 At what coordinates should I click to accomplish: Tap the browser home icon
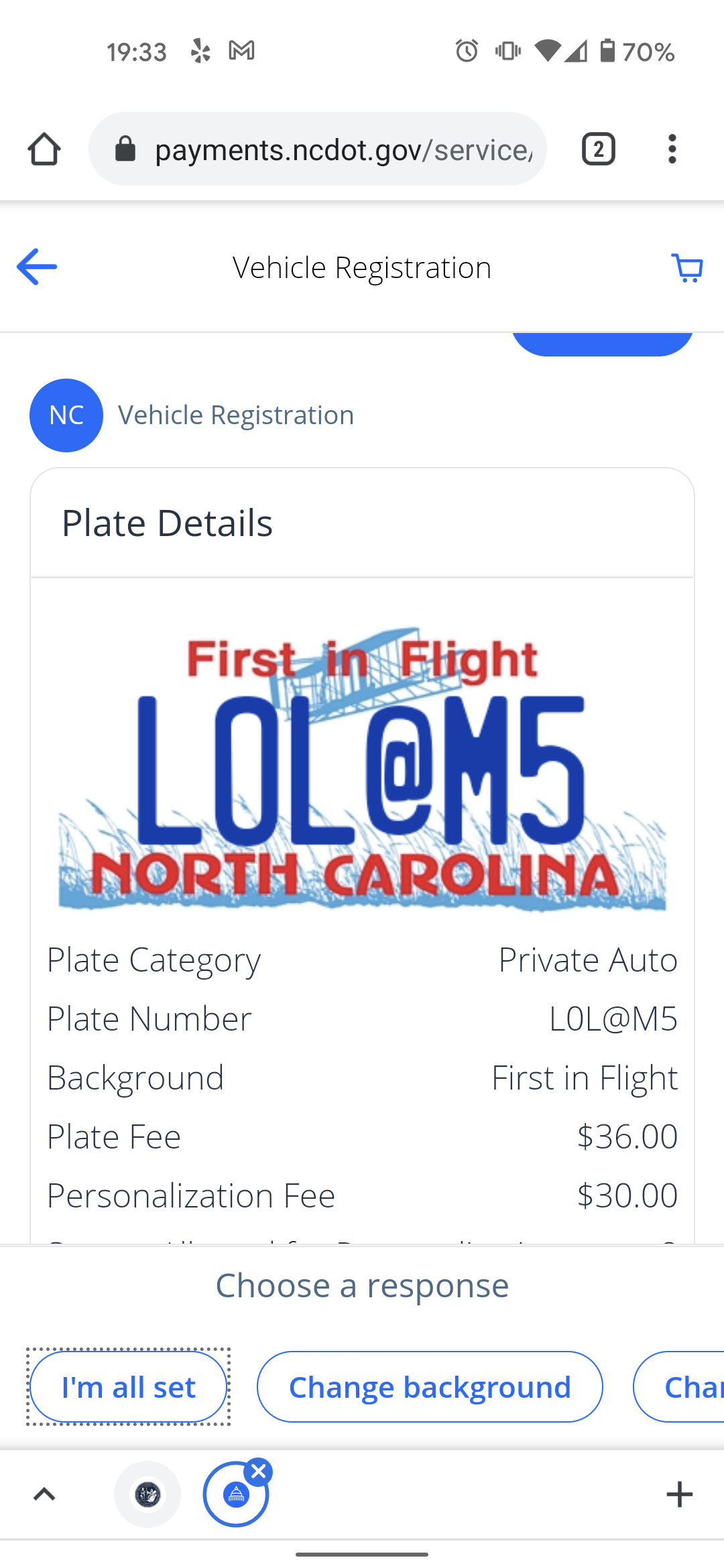point(44,149)
